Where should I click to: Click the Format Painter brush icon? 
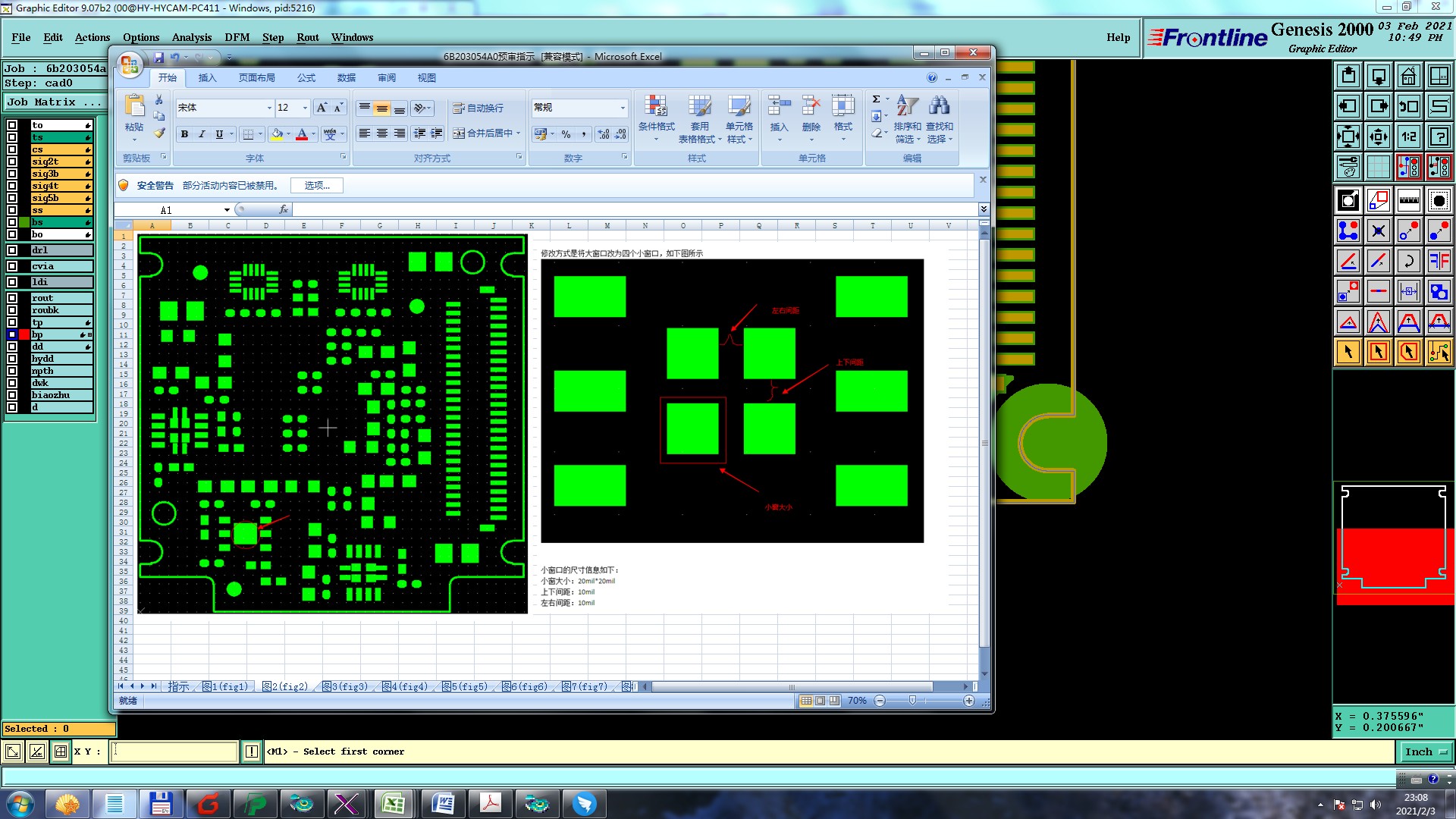[159, 133]
